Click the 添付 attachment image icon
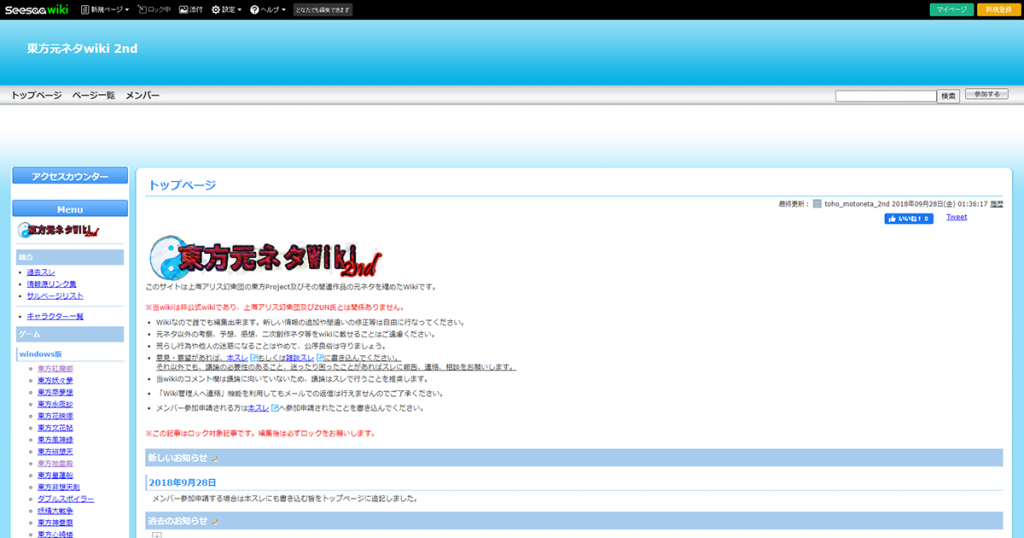This screenshot has height=538, width=1024. tap(183, 9)
